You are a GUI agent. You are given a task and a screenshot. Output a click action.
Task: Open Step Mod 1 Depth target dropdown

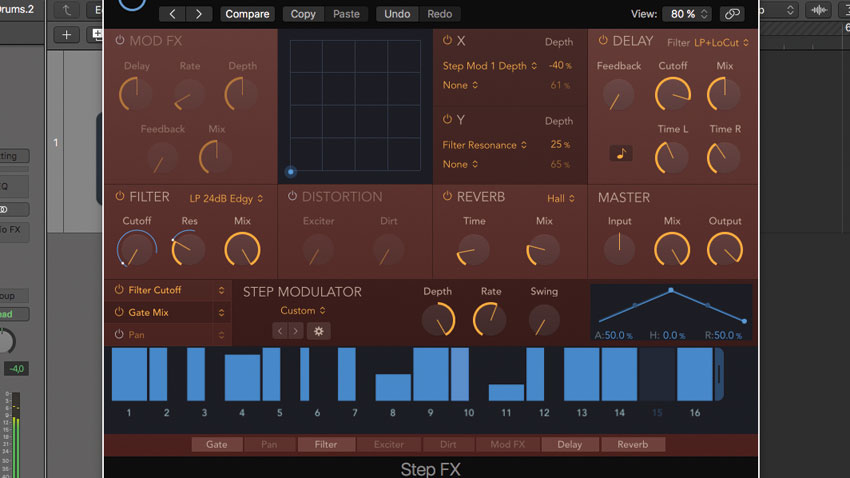[490, 66]
